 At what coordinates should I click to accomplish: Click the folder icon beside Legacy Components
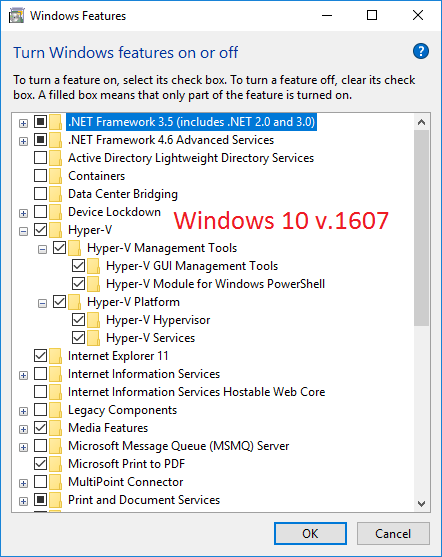pyautogui.click(x=55, y=410)
